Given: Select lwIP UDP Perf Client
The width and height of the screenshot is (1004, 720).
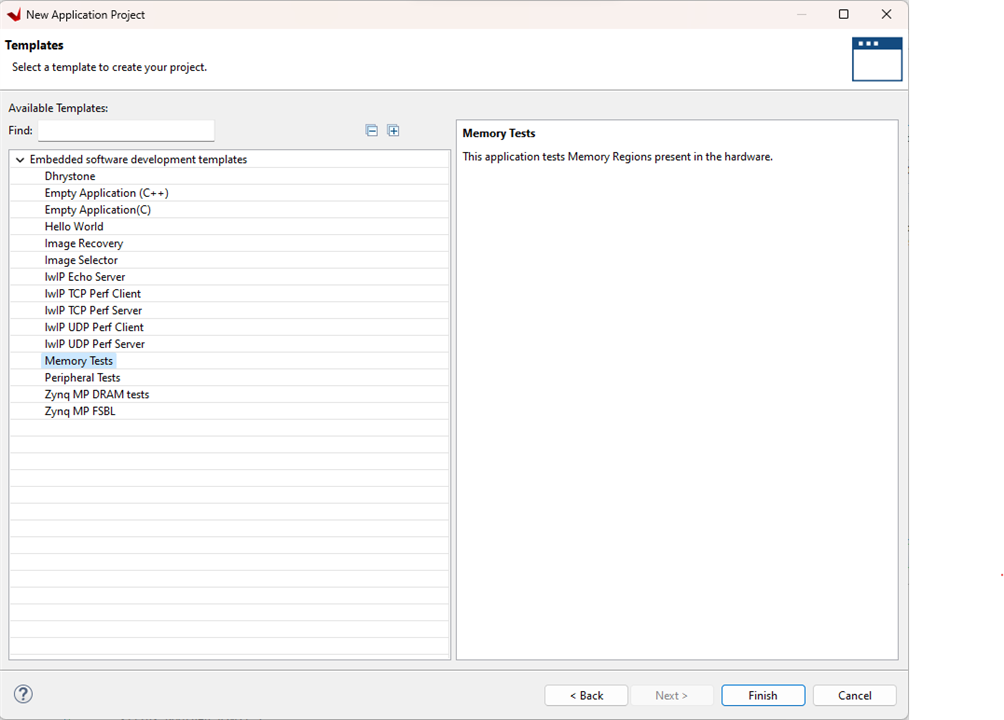Looking at the screenshot, I should point(93,327).
